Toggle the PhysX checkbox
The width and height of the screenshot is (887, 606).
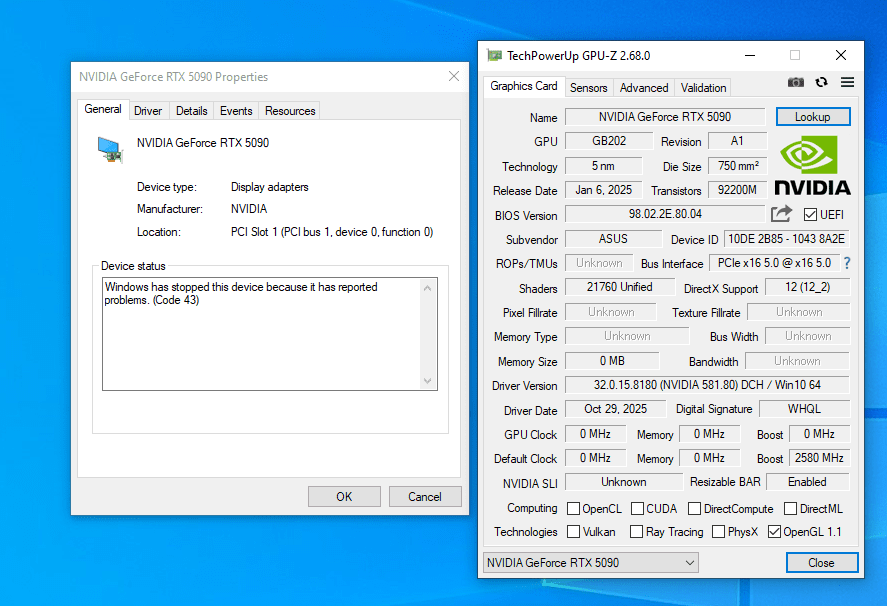tap(718, 532)
